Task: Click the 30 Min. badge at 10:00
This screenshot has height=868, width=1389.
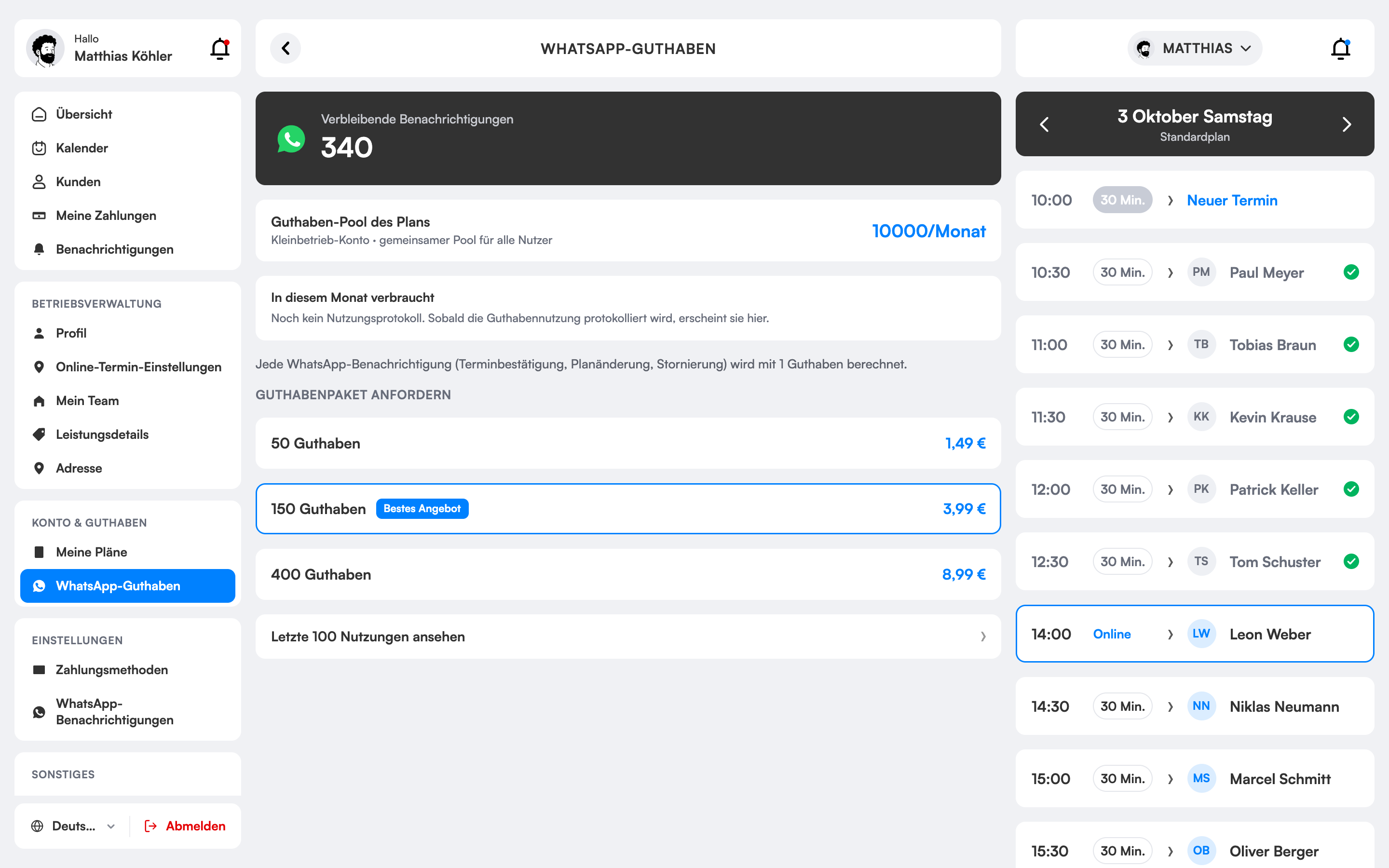Action: point(1122,200)
